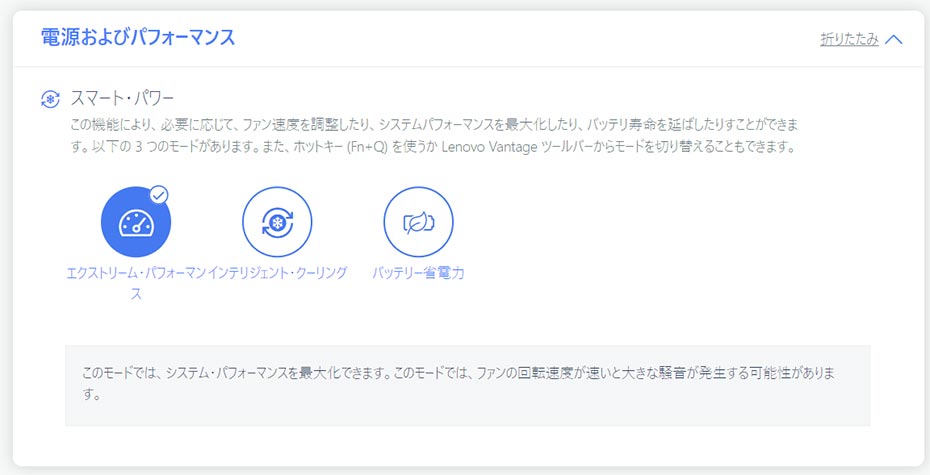Click the スマート・パワー heading text

(122, 99)
